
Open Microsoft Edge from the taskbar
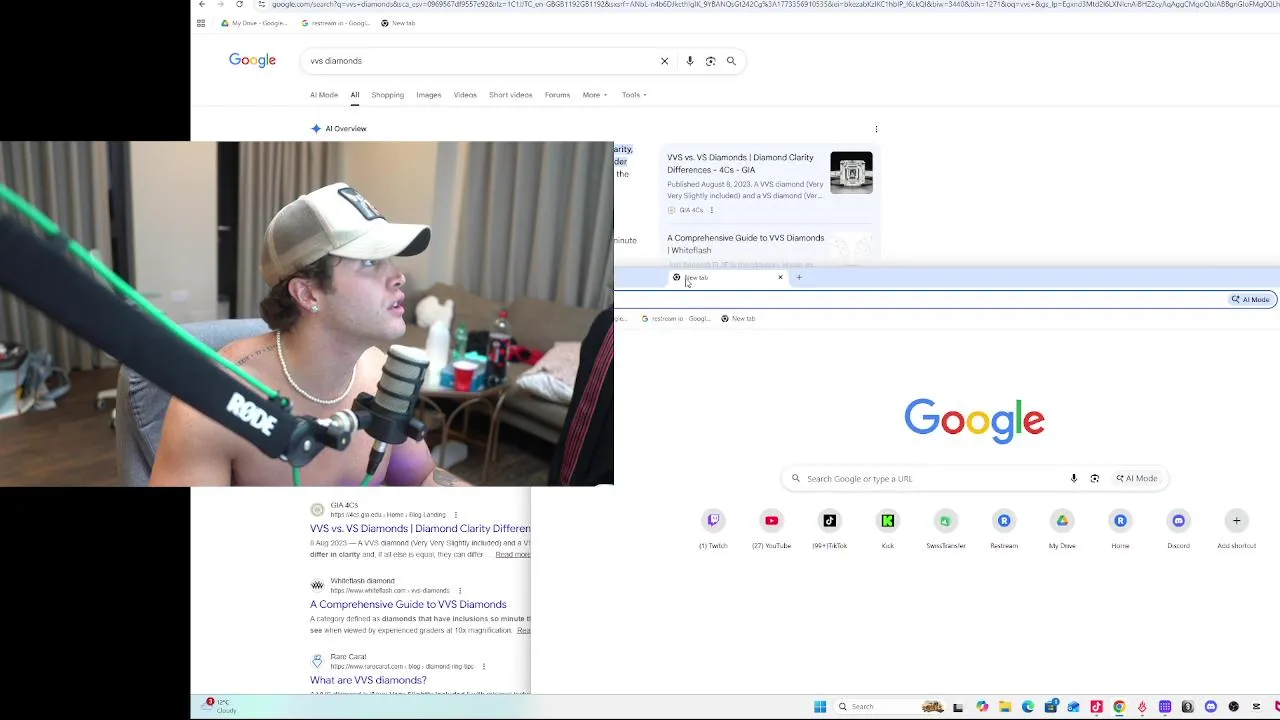pyautogui.click(x=1028, y=707)
